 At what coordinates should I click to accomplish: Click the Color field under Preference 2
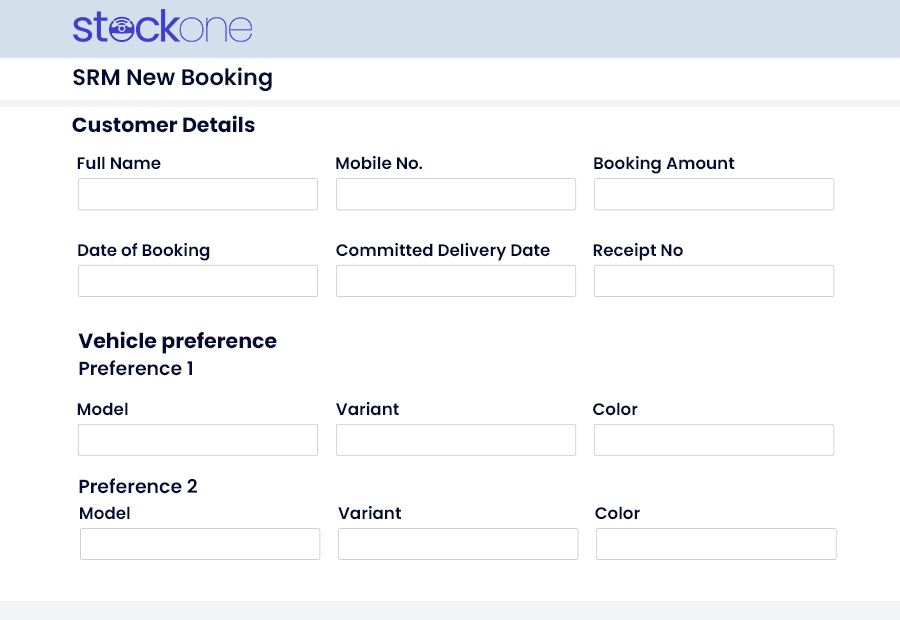coord(715,544)
